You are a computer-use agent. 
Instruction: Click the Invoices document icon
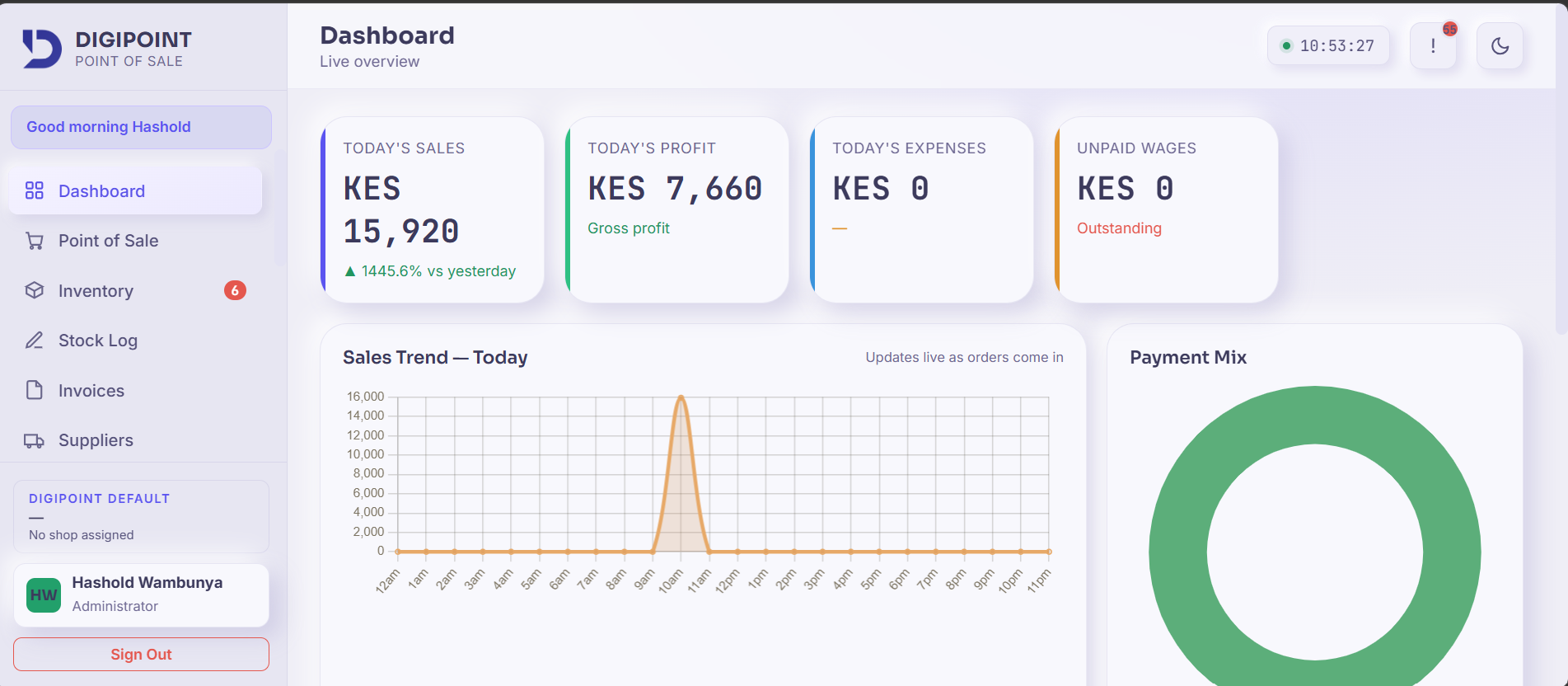35,390
